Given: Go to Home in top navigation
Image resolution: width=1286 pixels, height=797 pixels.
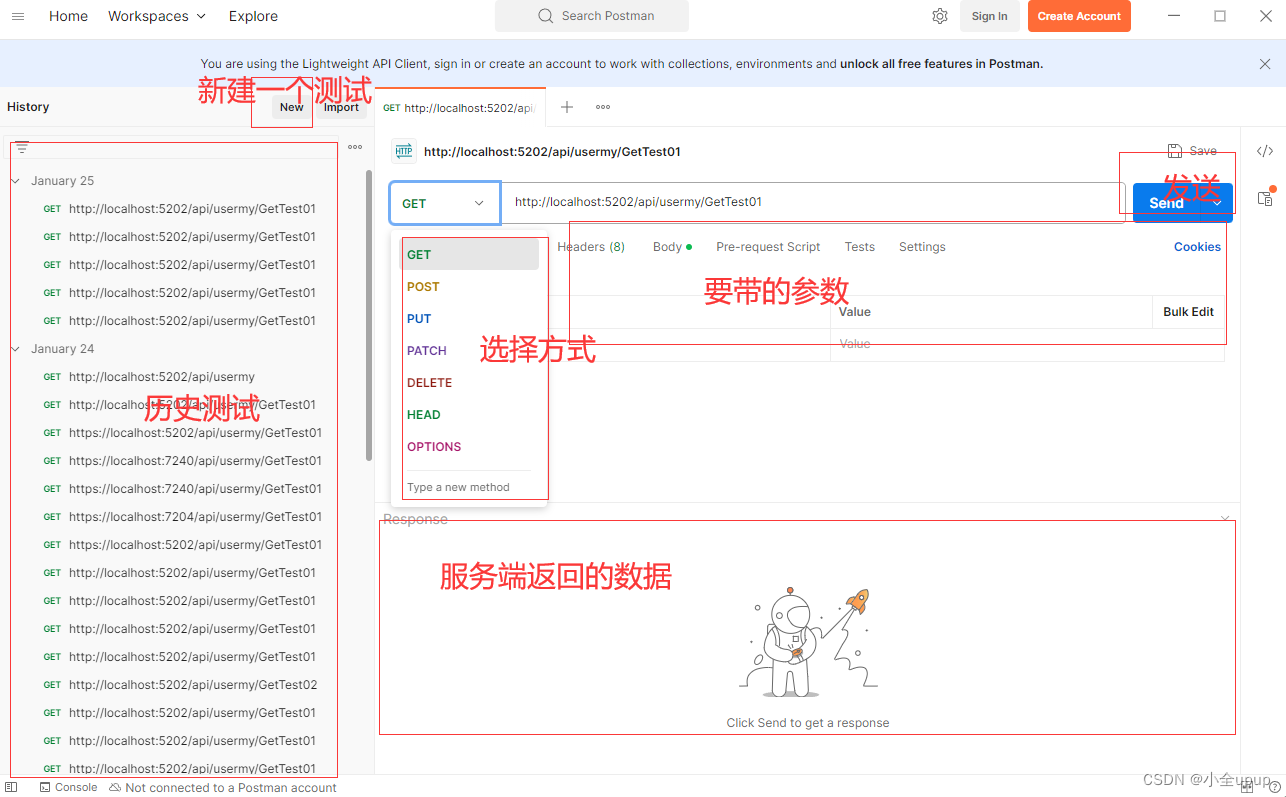Looking at the screenshot, I should [x=68, y=16].
